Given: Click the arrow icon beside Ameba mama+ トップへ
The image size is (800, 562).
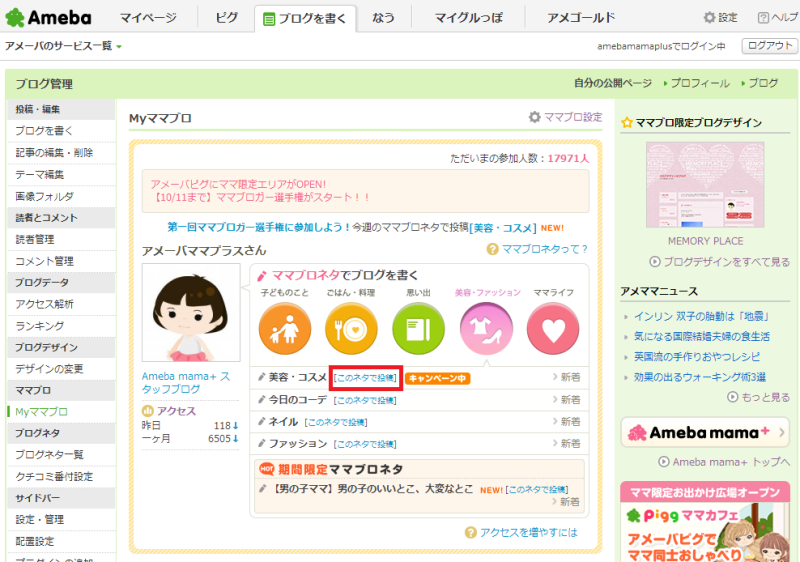Looking at the screenshot, I should point(664,462).
